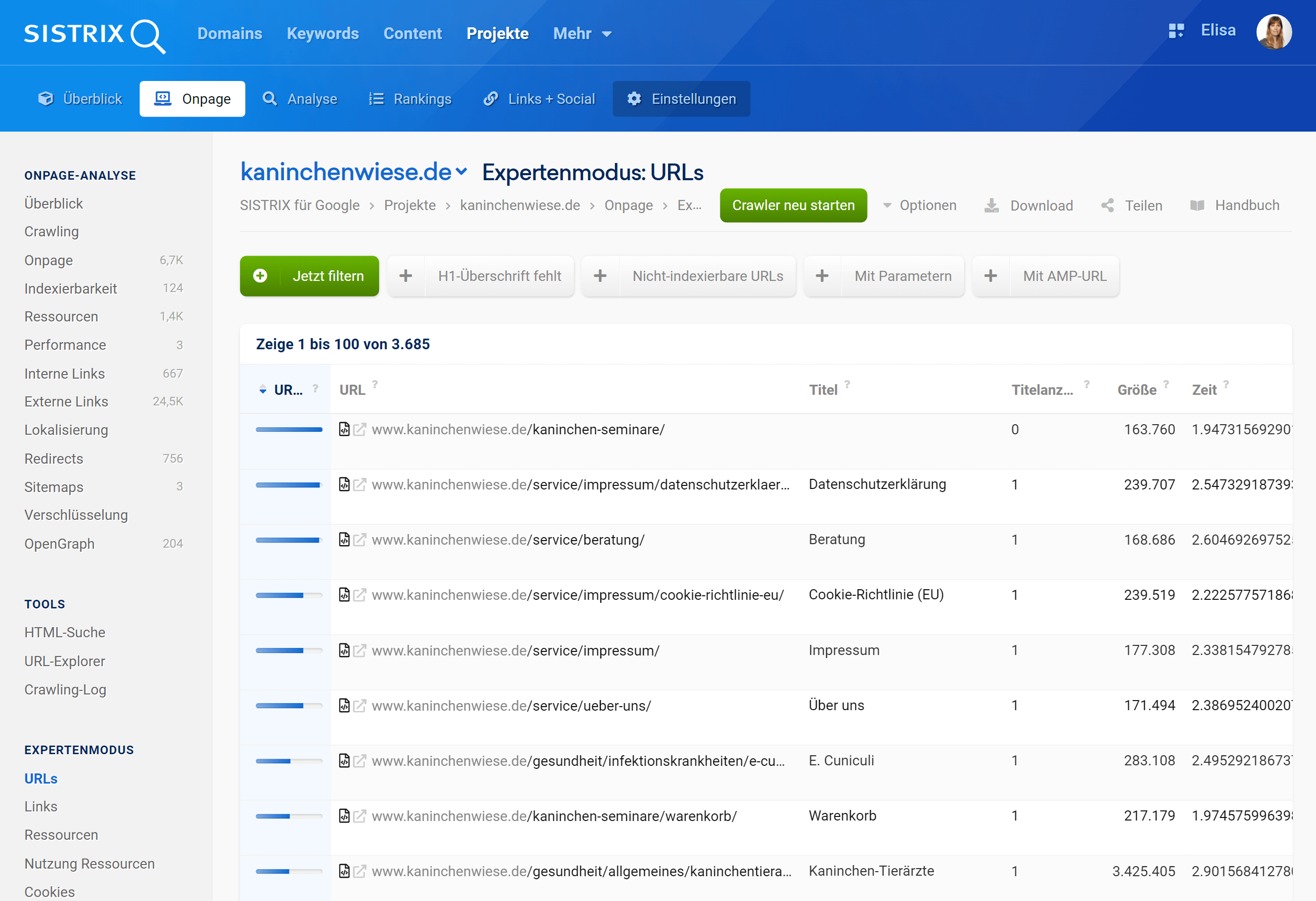Image resolution: width=1316 pixels, height=901 pixels.
Task: Switch to the Analyse tab
Action: [x=300, y=99]
